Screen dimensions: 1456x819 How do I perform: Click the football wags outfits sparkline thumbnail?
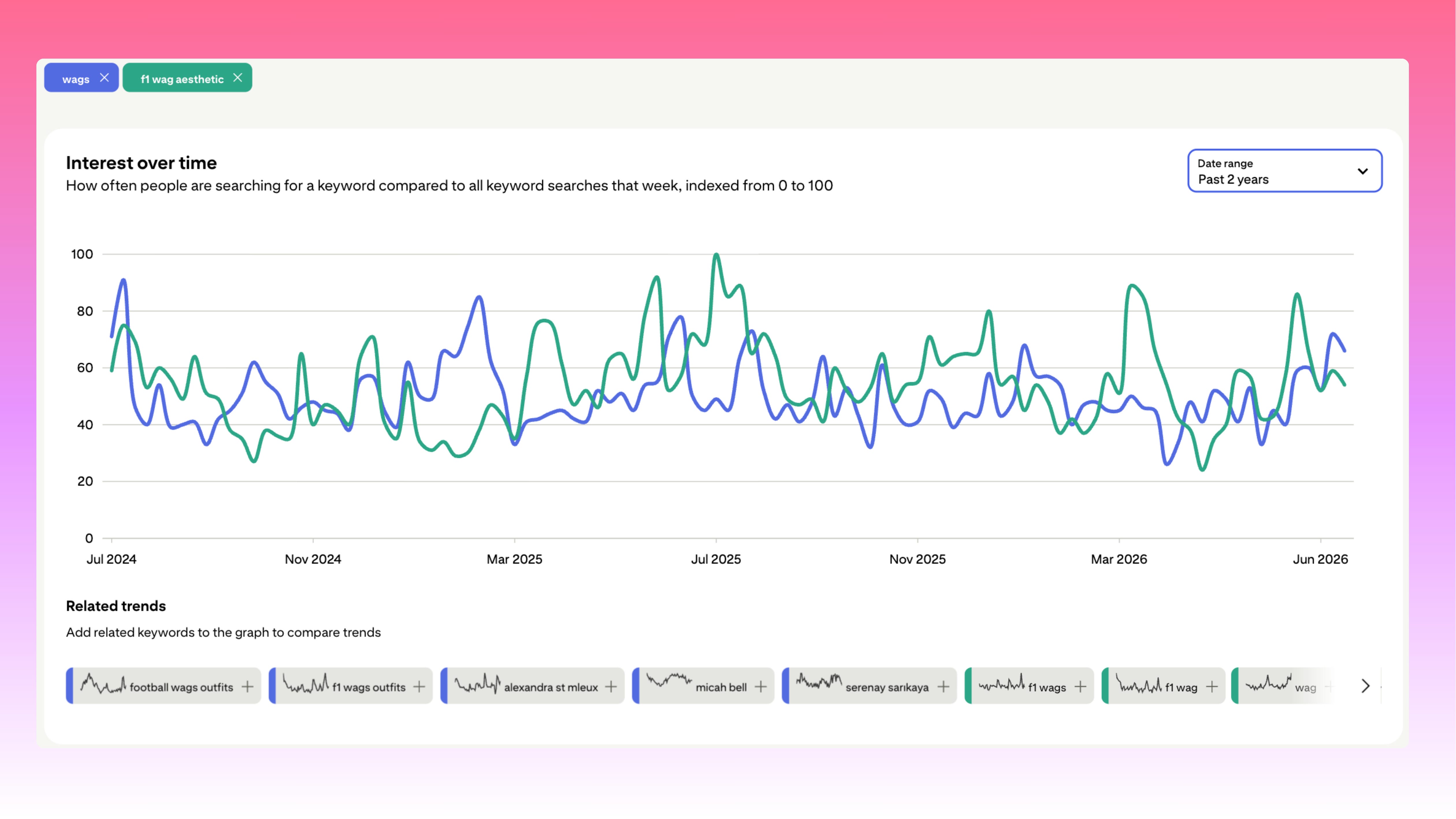(x=103, y=683)
